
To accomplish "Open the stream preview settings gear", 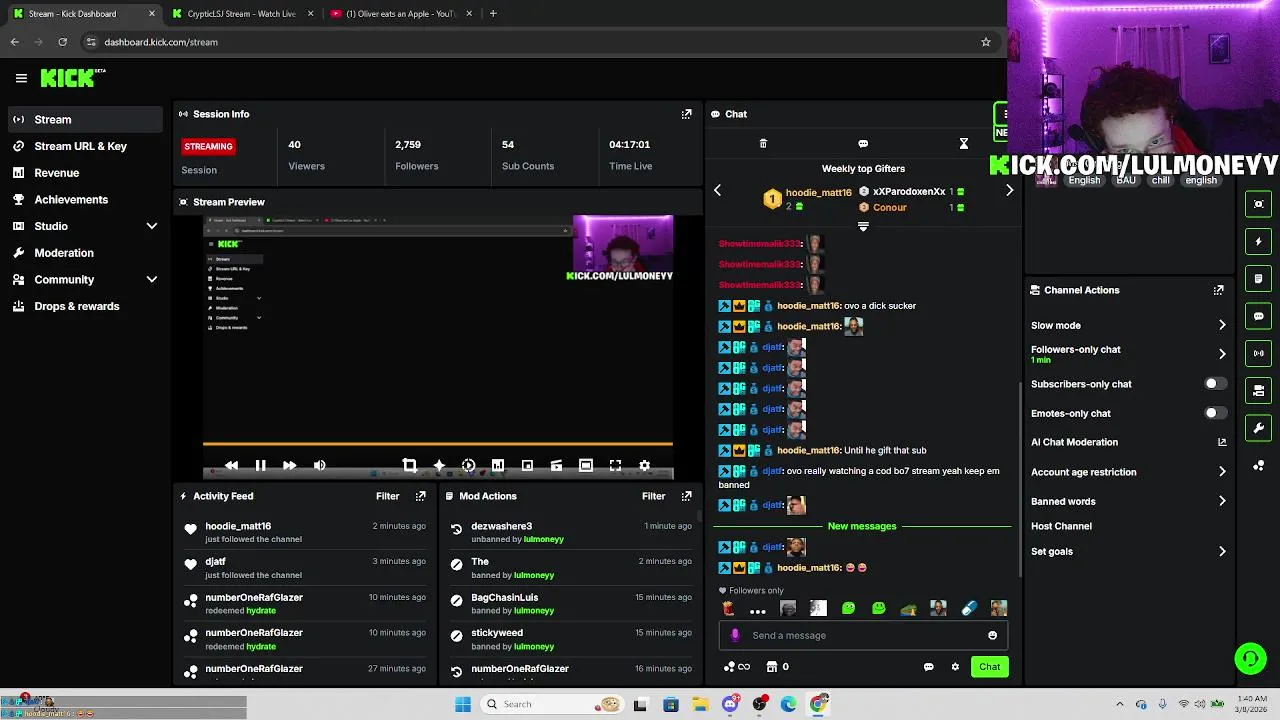I will pos(644,465).
